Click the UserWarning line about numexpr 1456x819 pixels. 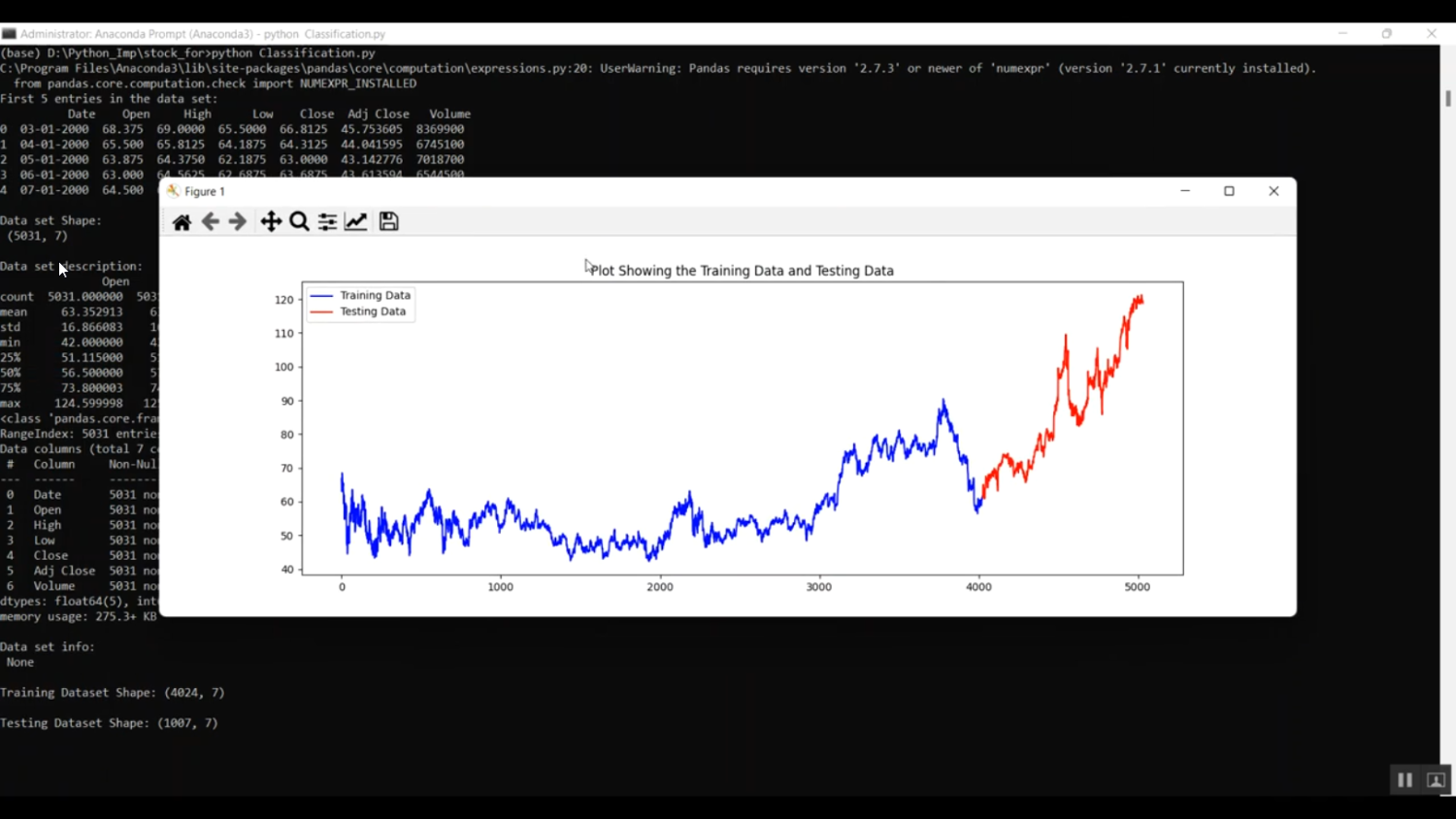[x=658, y=69]
